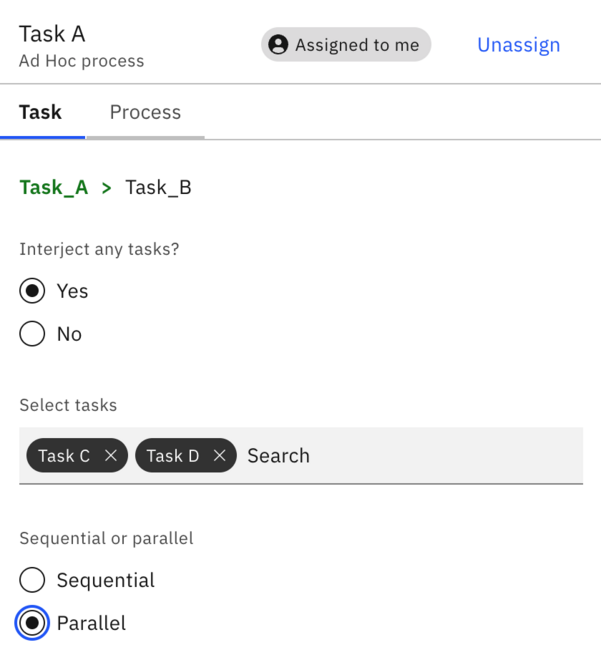Click the Assigned to me chip
This screenshot has width=601, height=650.
(x=346, y=44)
